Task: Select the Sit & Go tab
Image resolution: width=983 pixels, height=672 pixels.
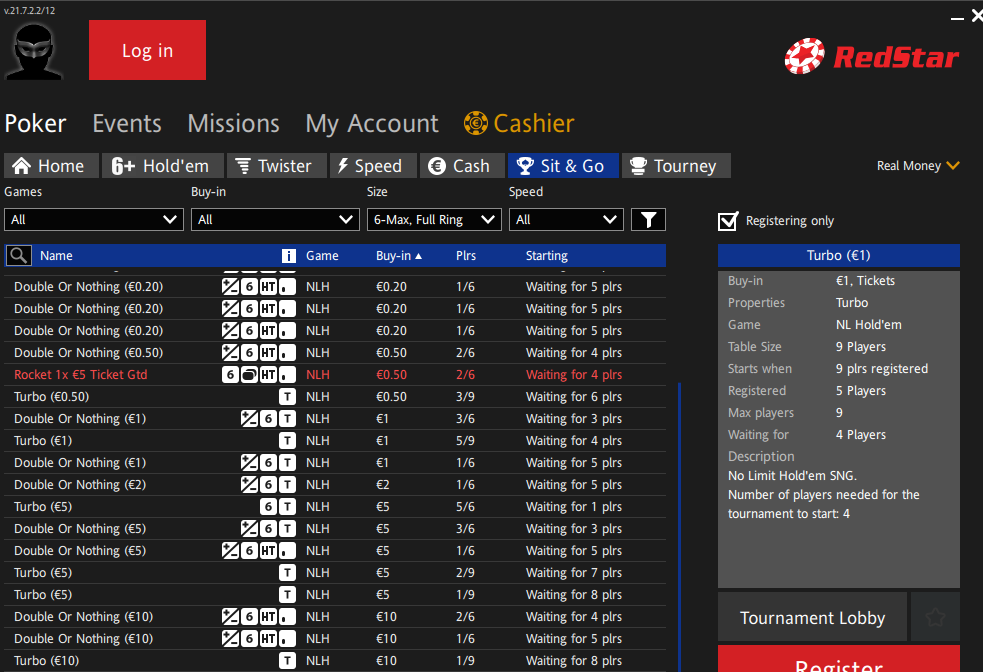Action: [x=563, y=165]
